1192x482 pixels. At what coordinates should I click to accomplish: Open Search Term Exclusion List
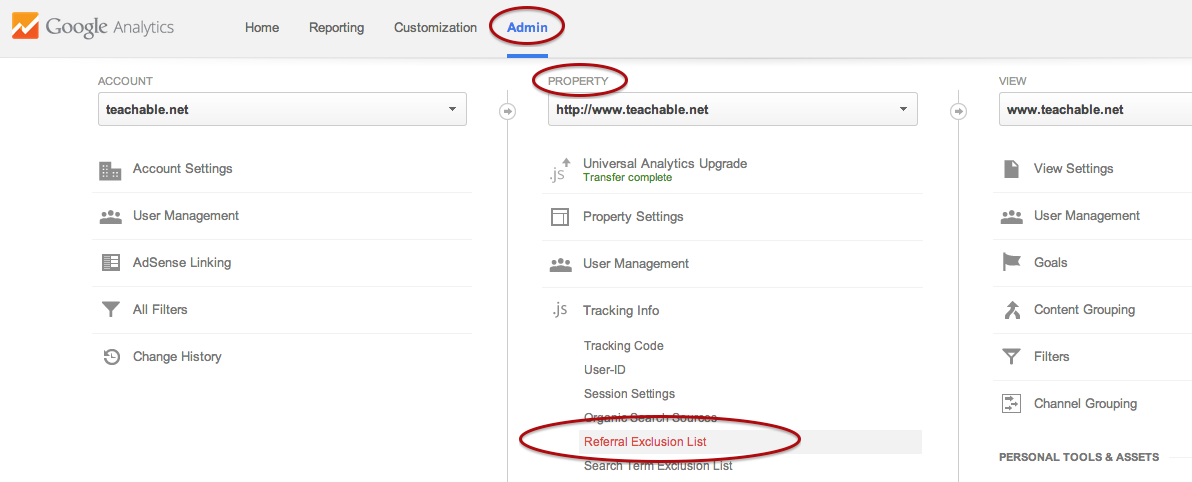658,465
